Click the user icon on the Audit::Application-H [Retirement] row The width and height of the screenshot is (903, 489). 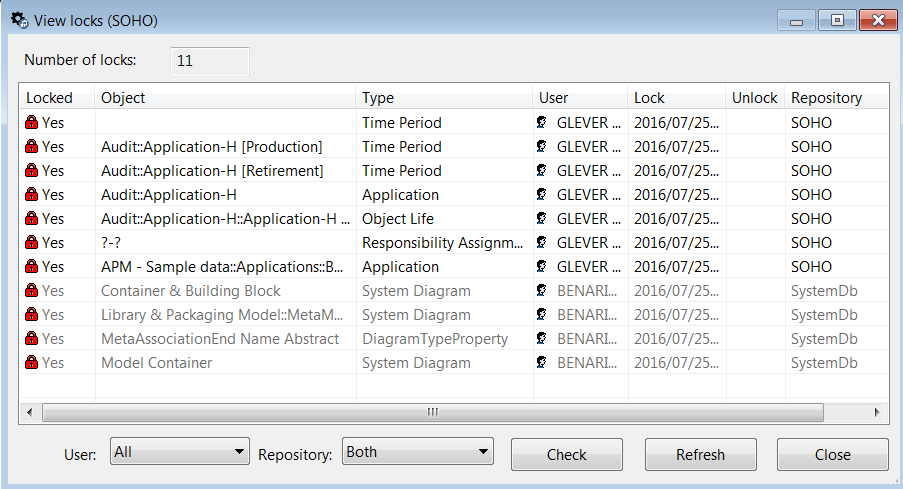[x=541, y=171]
